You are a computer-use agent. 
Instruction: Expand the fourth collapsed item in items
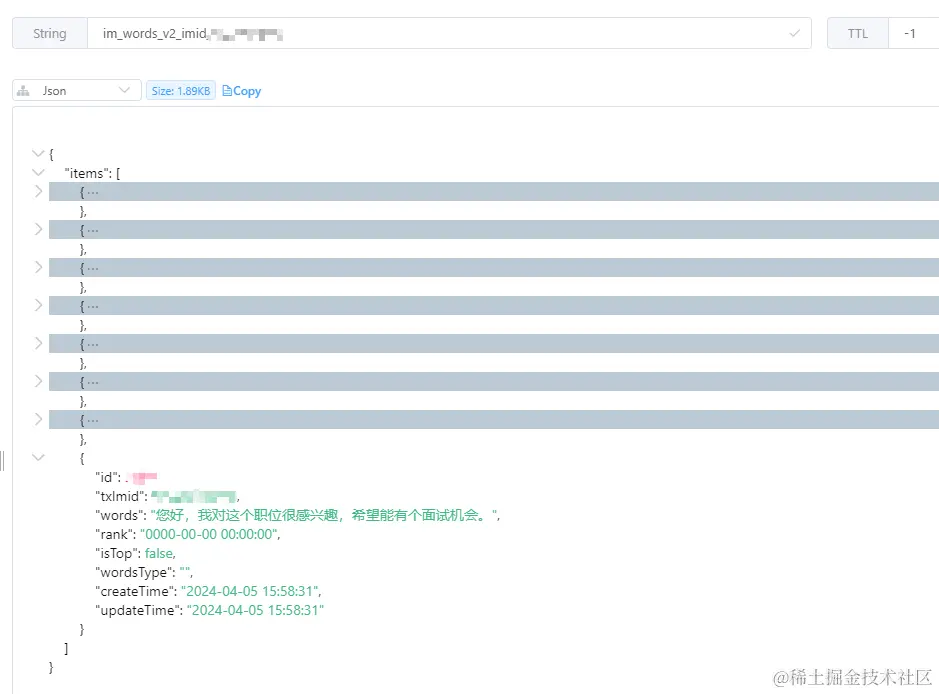[x=38, y=305]
